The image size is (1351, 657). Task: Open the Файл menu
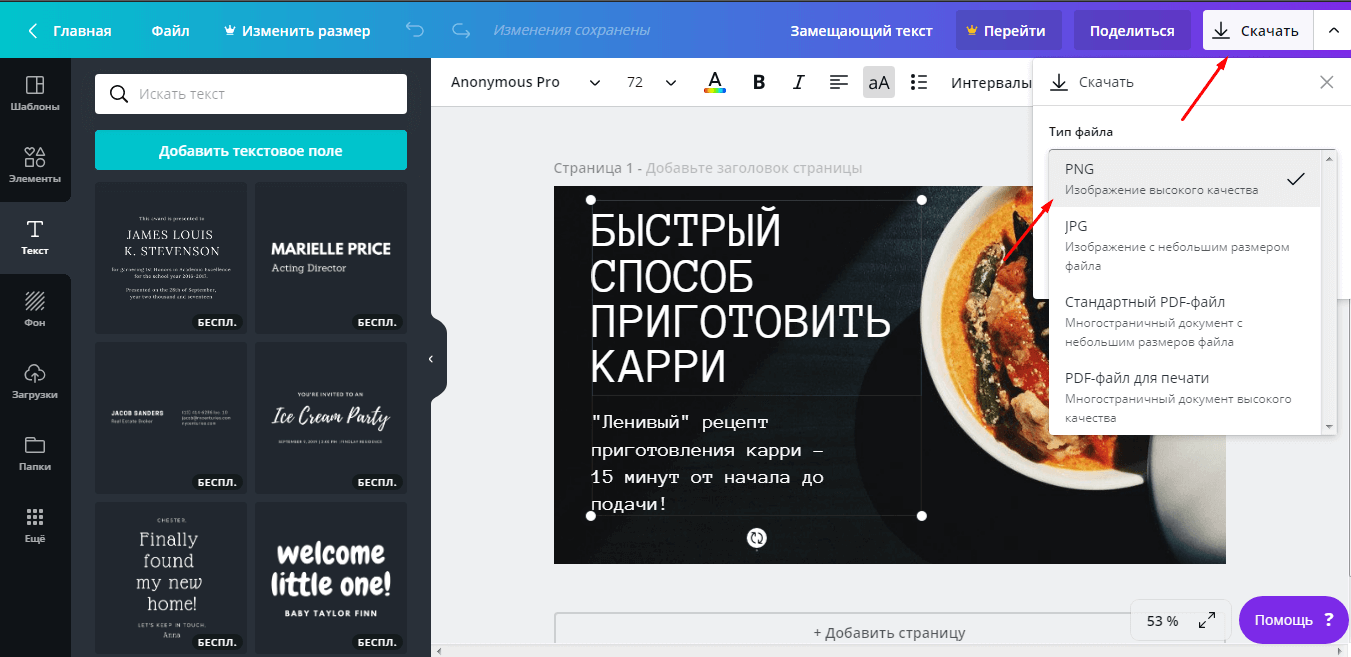[171, 31]
